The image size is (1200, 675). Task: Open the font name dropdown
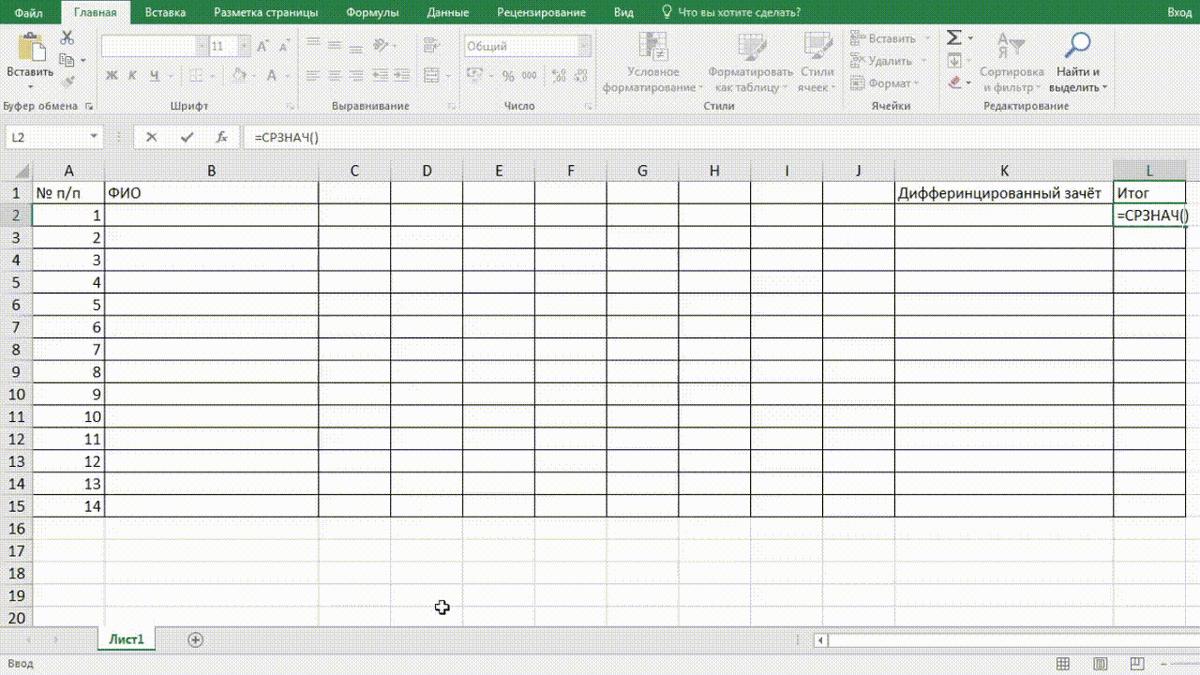click(x=201, y=46)
